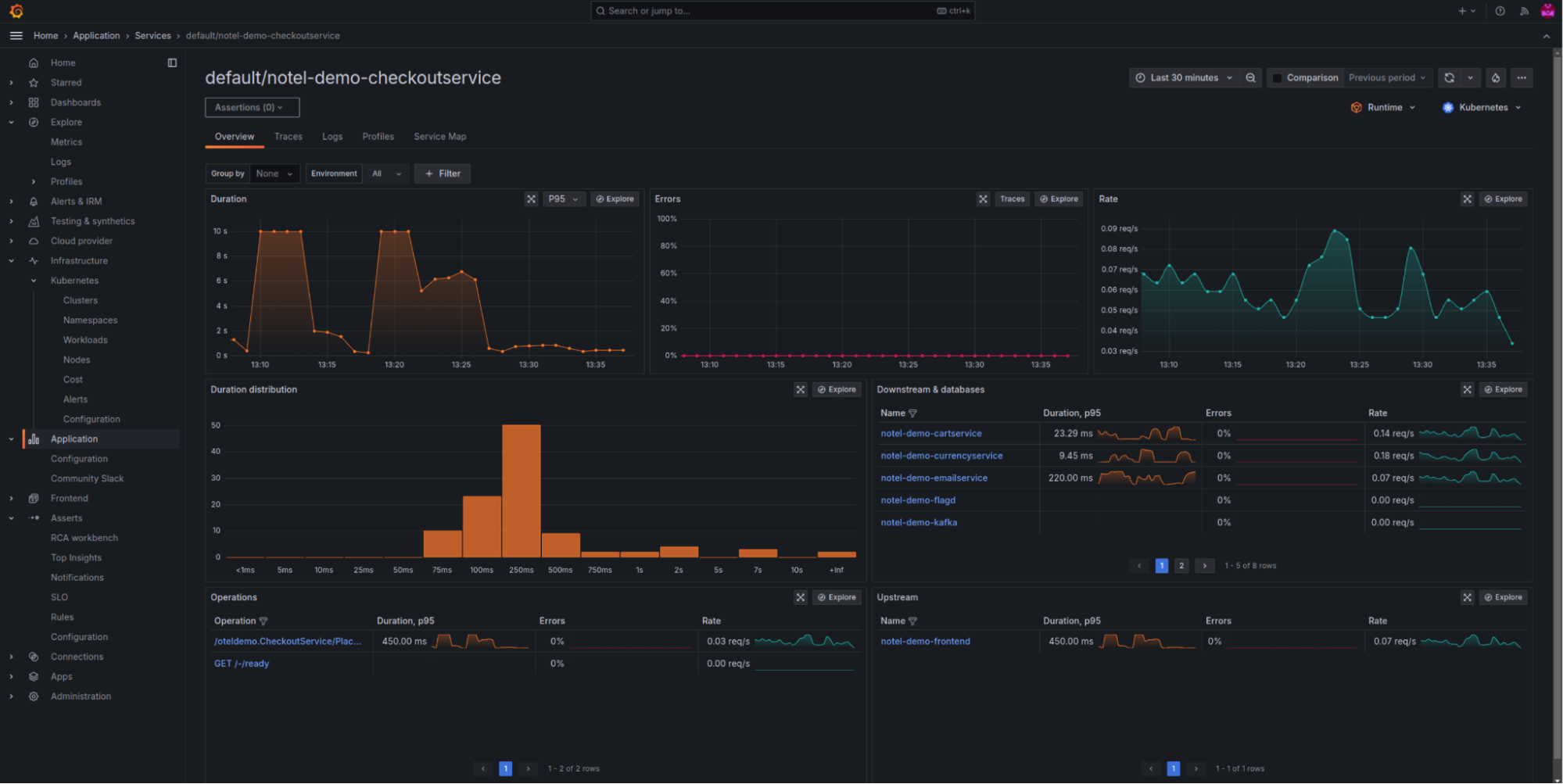Click the zoom-out time range magnifier icon
This screenshot has width=1563, height=784.
(x=1251, y=77)
